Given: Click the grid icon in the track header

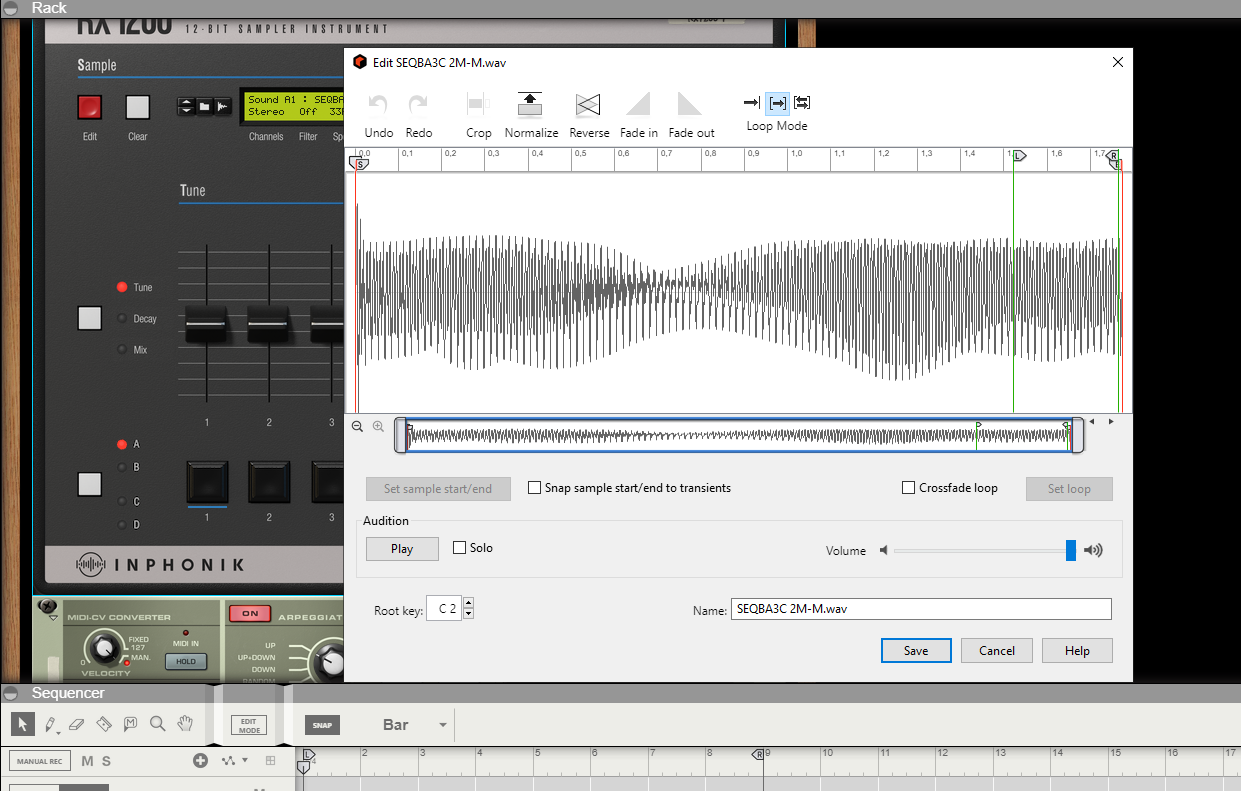Looking at the screenshot, I should tap(270, 761).
